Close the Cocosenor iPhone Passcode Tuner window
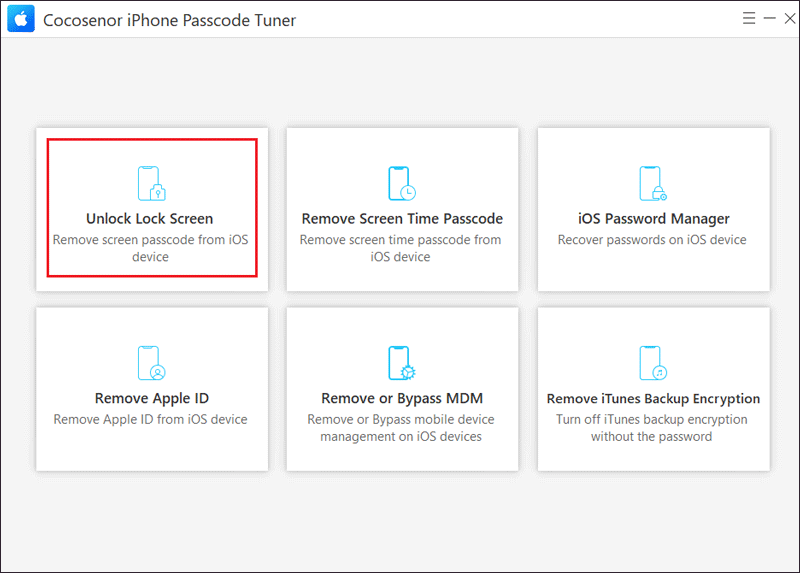 click(x=790, y=18)
